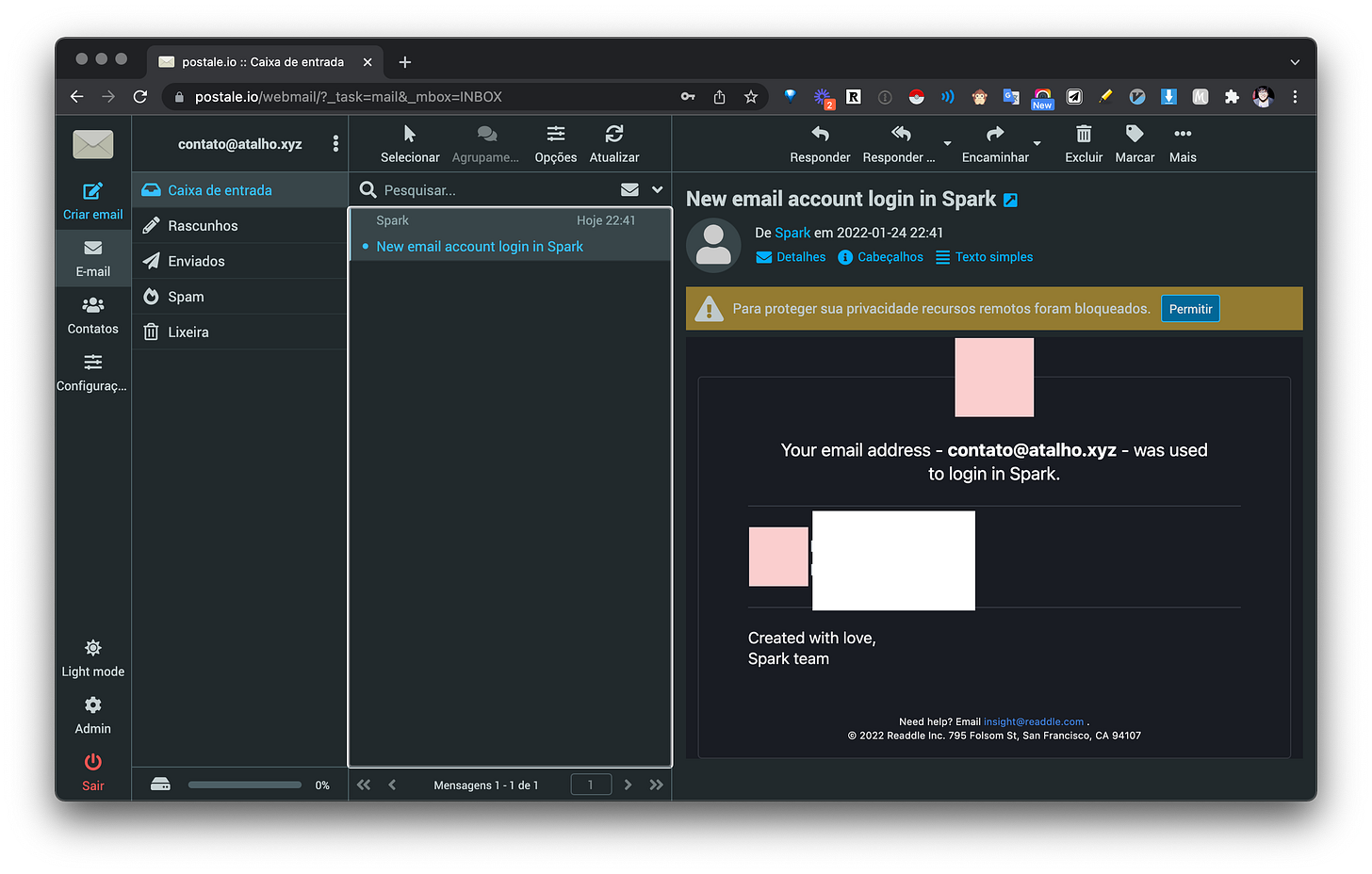This screenshot has width=1372, height=874.
Task: Click the envelope logo at top left
Action: point(92,144)
